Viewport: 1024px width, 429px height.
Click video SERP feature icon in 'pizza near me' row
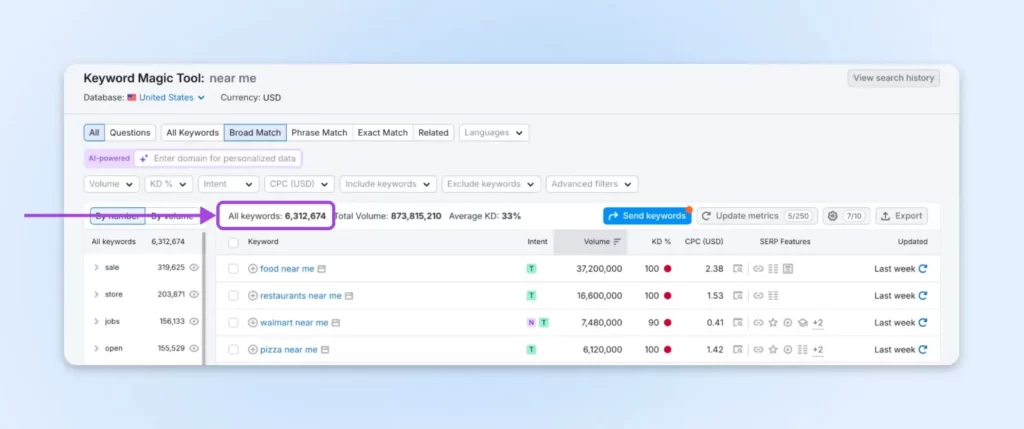click(788, 349)
